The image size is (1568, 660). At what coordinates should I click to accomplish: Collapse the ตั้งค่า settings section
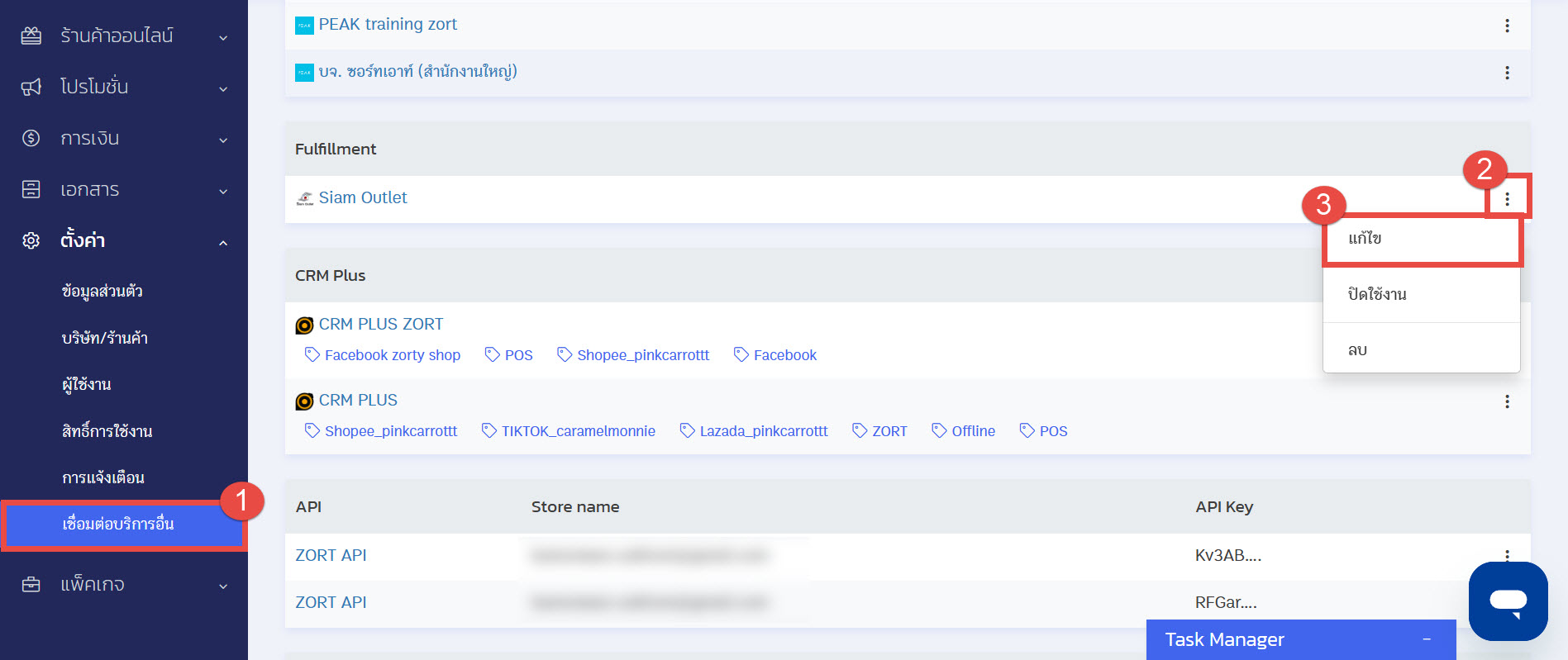pos(223,242)
